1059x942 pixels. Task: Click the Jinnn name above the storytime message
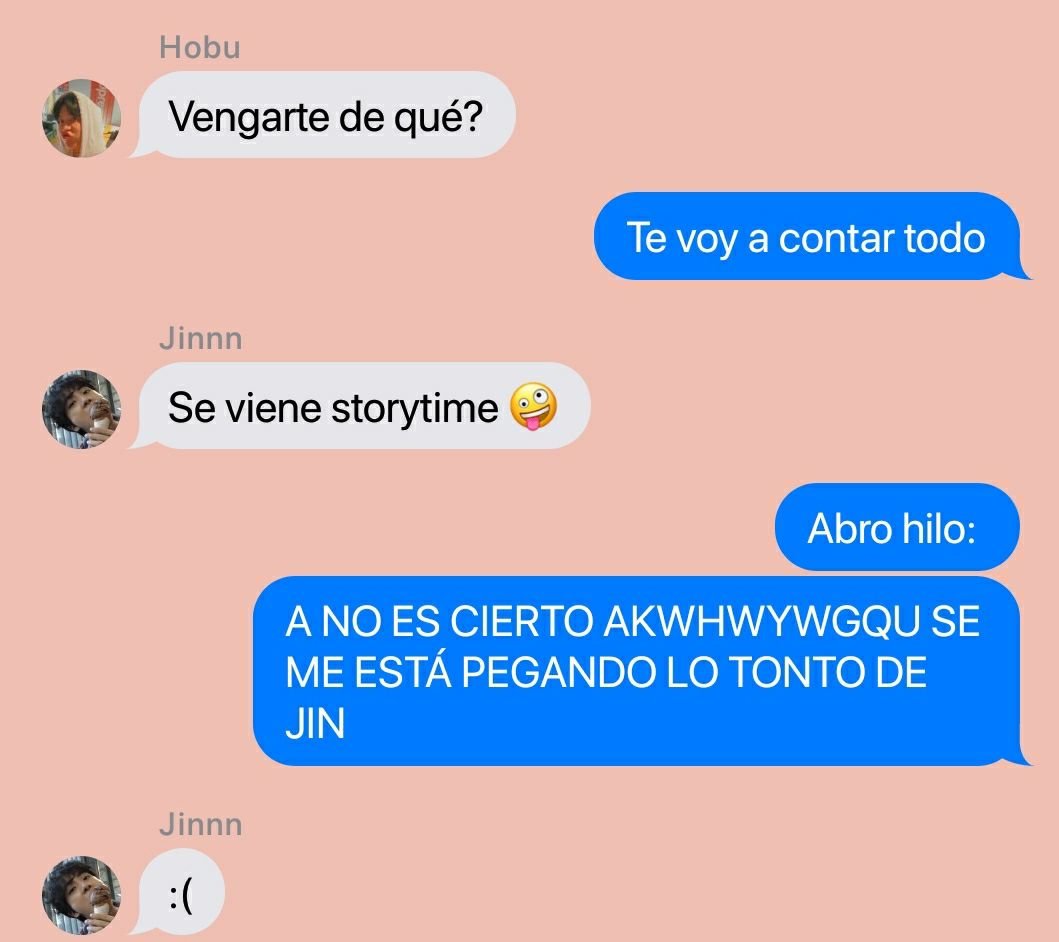[201, 338]
